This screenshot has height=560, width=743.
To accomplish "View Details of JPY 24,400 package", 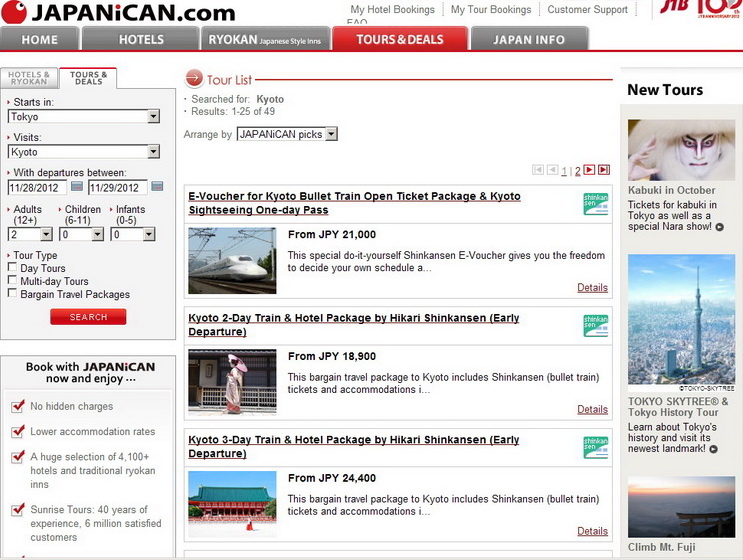I will click(592, 531).
